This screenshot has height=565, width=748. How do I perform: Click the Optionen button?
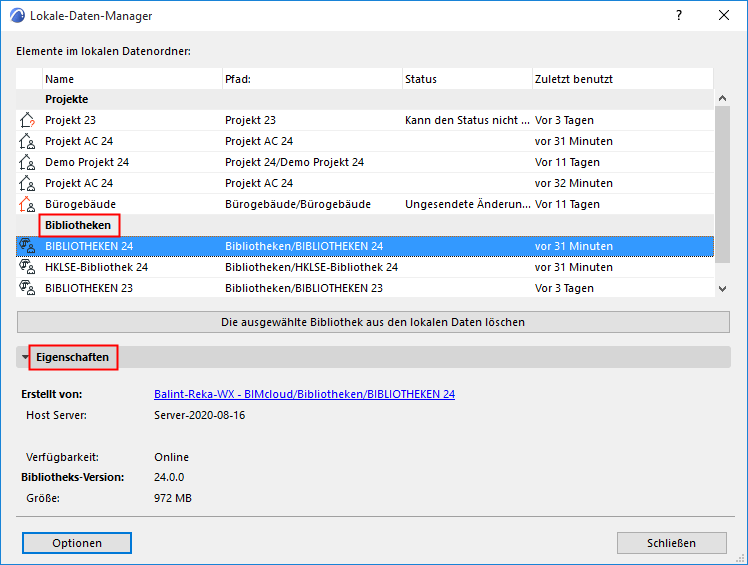pos(77,543)
